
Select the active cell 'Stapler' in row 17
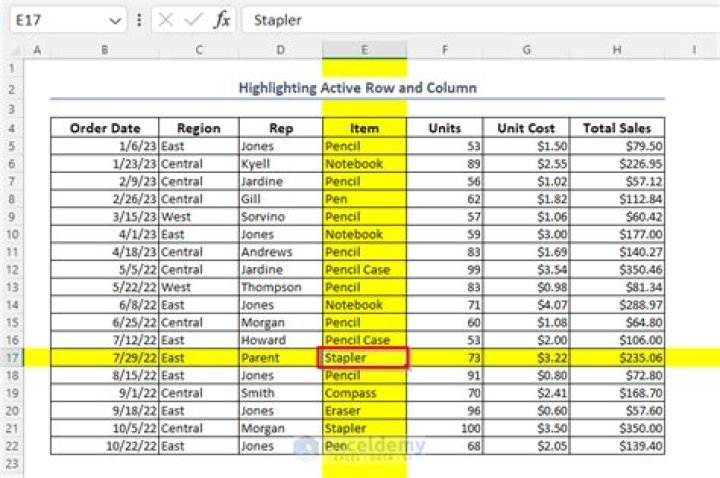tap(362, 358)
